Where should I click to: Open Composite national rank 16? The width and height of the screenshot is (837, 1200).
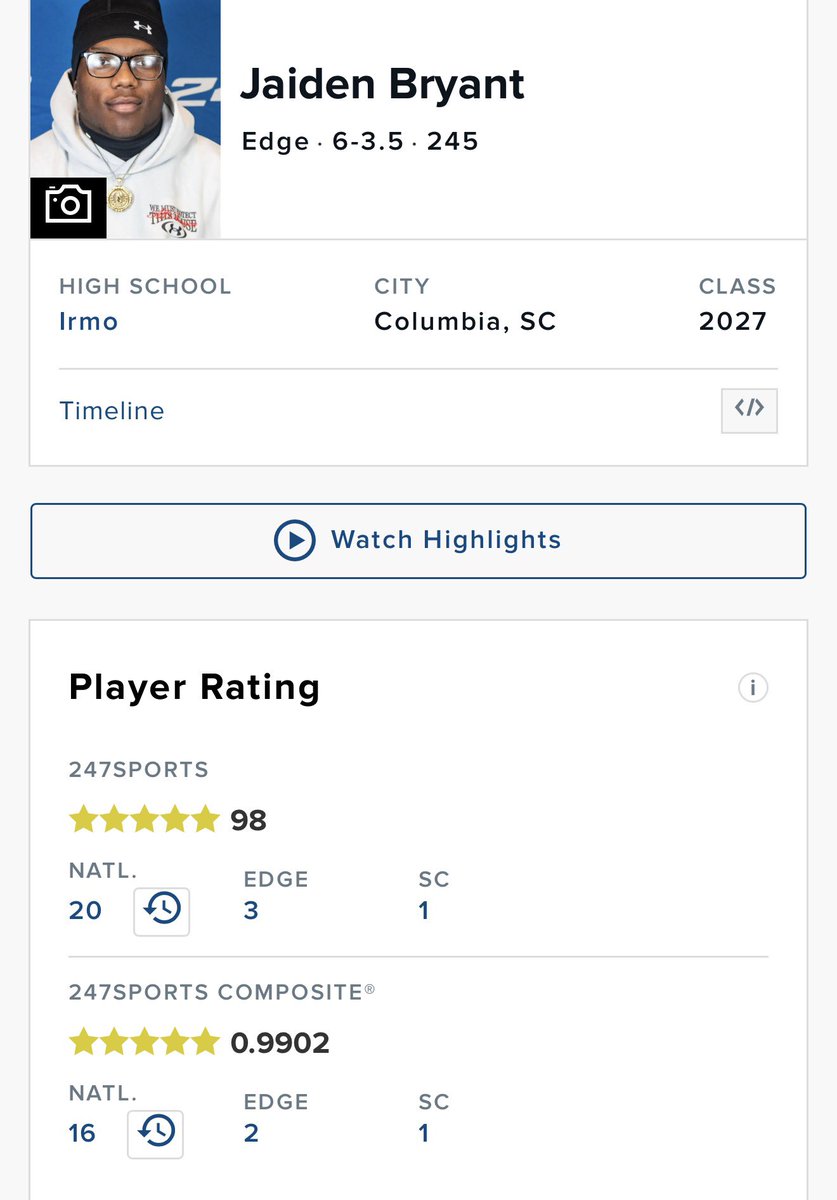click(82, 1133)
